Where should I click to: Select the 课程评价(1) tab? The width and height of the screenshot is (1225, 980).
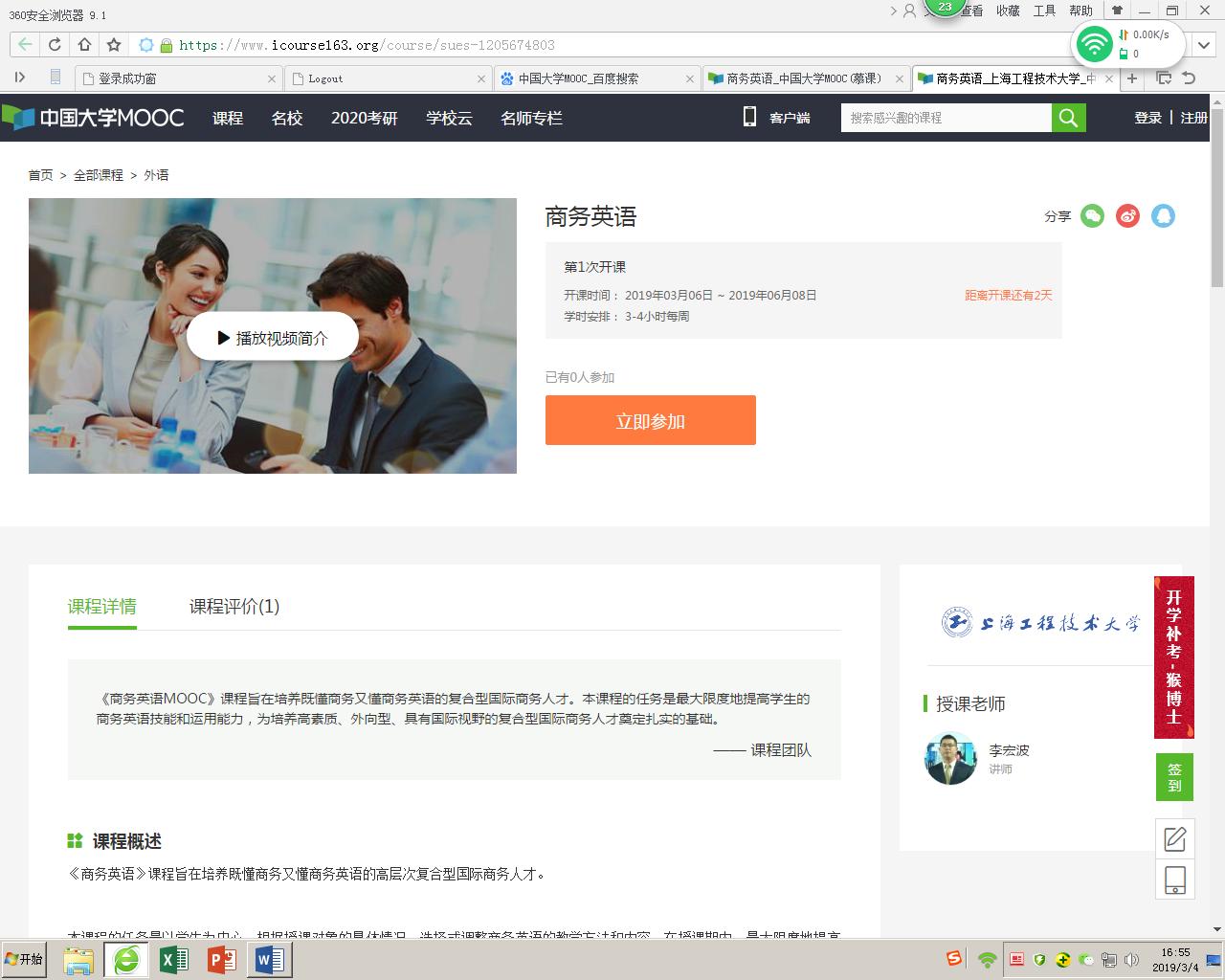(x=234, y=607)
